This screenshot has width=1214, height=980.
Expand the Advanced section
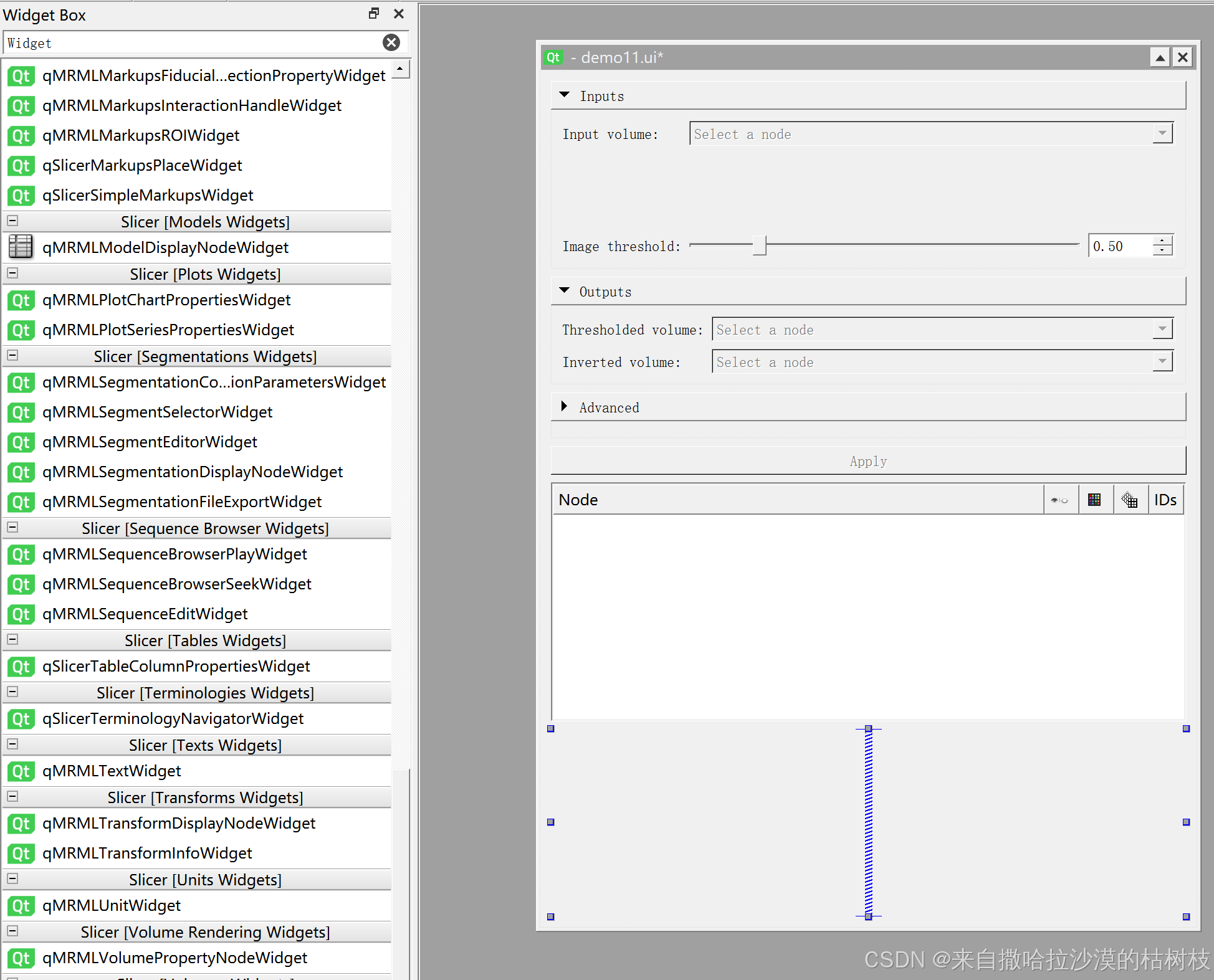565,407
